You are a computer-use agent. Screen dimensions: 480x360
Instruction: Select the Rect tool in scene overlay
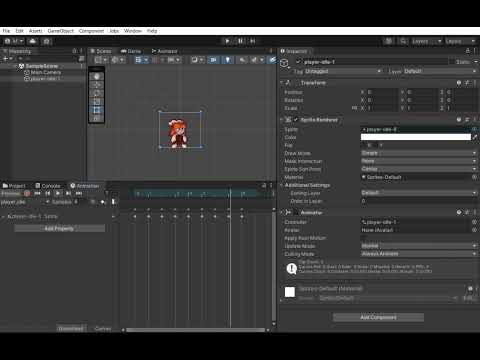tap(97, 110)
